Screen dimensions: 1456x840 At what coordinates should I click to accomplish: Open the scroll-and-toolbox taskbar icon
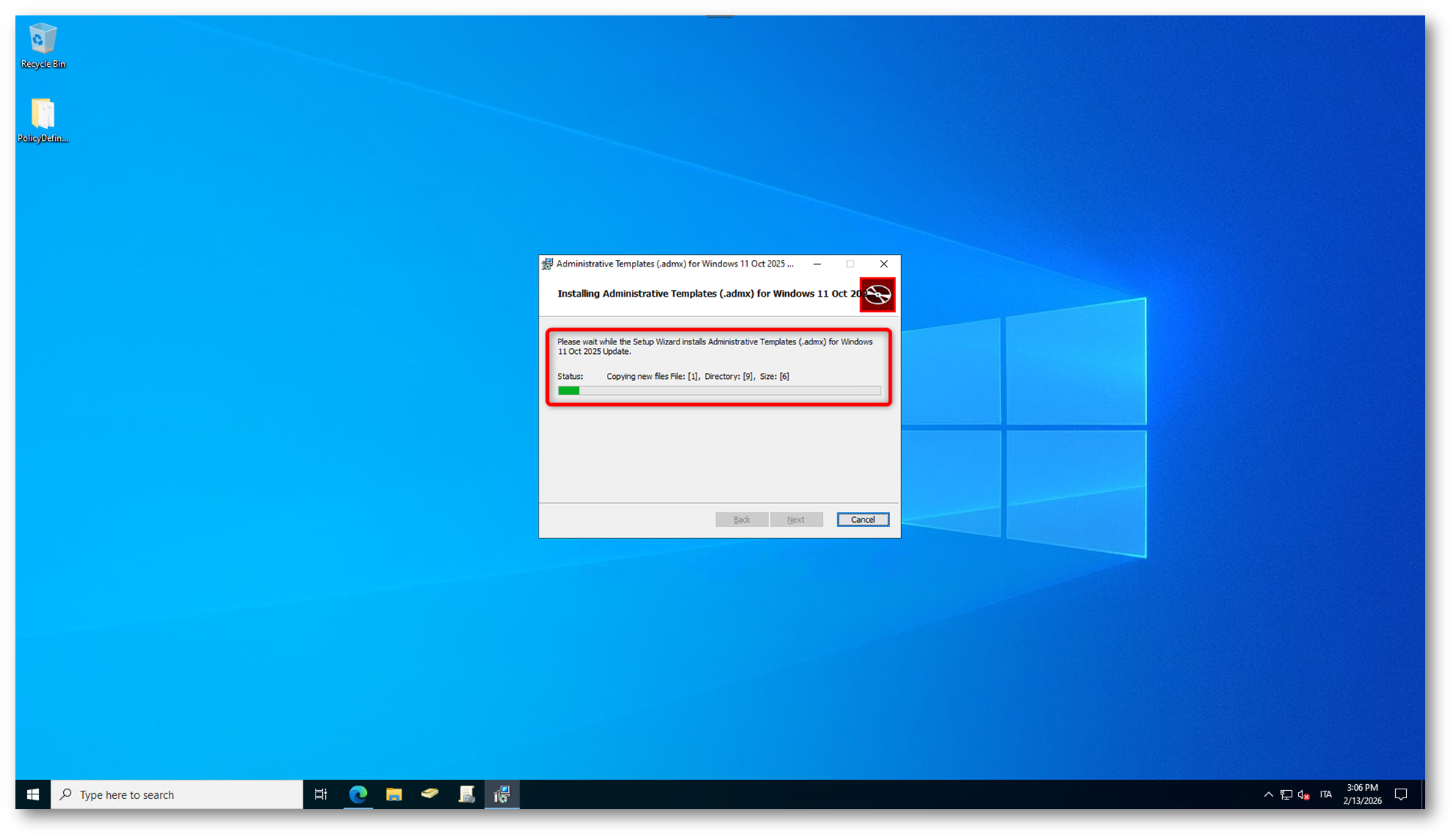point(466,794)
